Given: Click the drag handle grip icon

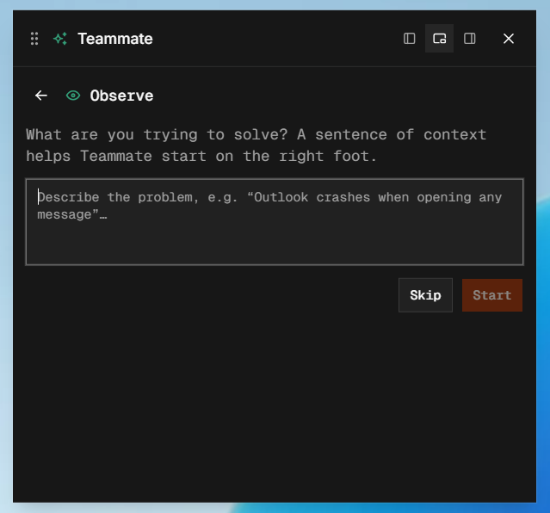Looking at the screenshot, I should point(34,39).
